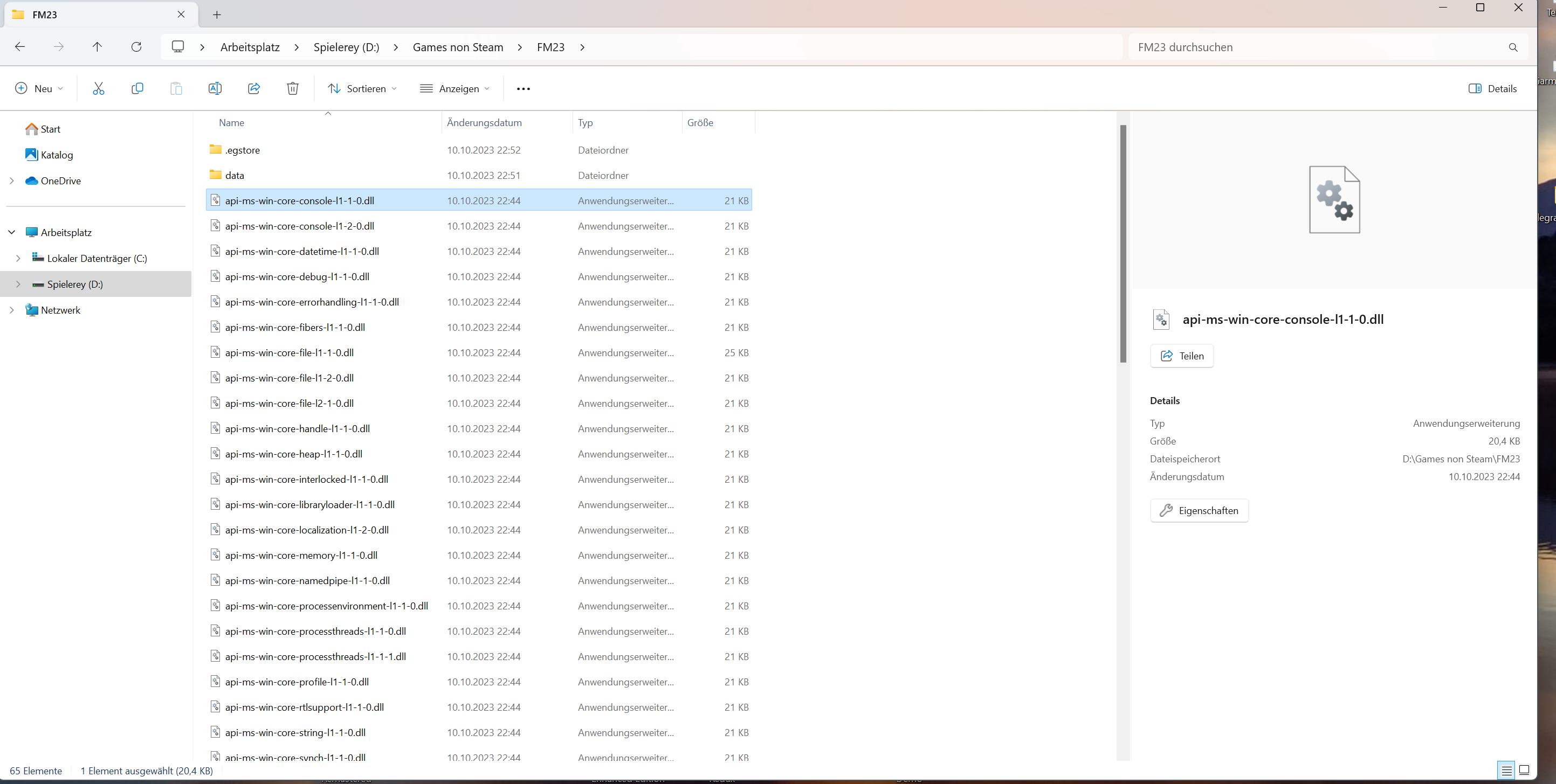Open a new tab with plus button
The width and height of the screenshot is (1556, 784).
pos(217,15)
